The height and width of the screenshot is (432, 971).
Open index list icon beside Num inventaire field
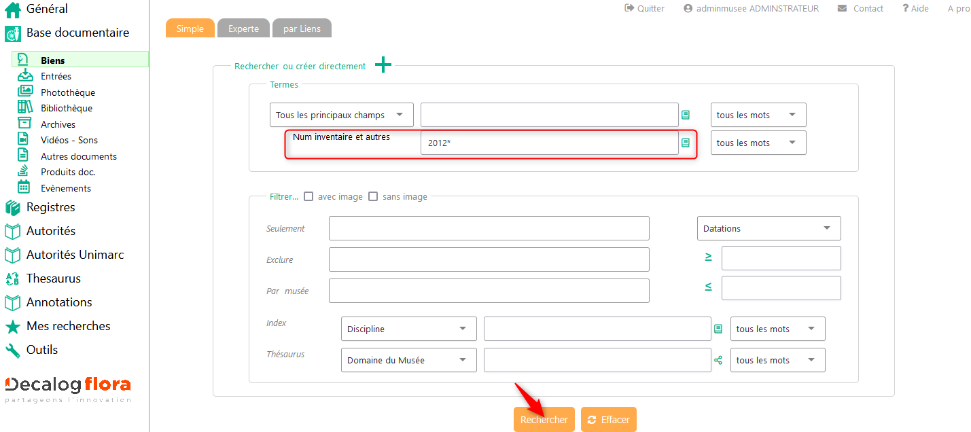point(686,143)
